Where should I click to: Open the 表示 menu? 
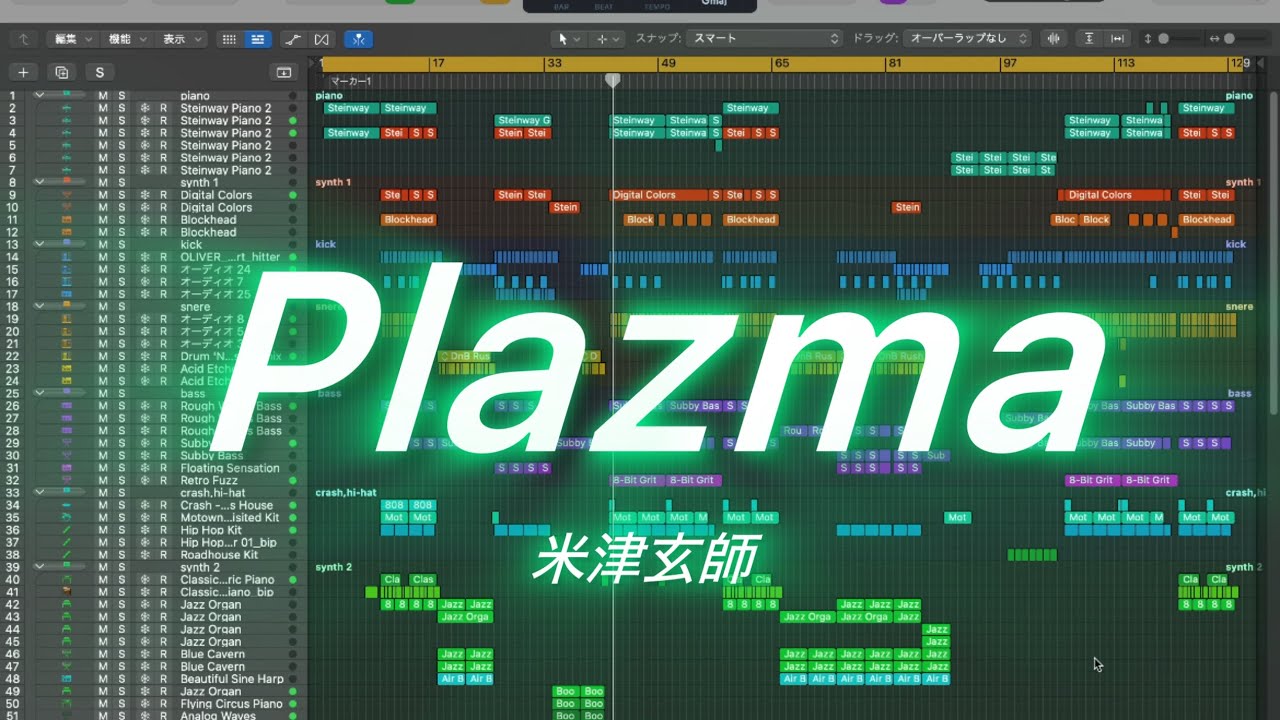click(181, 39)
